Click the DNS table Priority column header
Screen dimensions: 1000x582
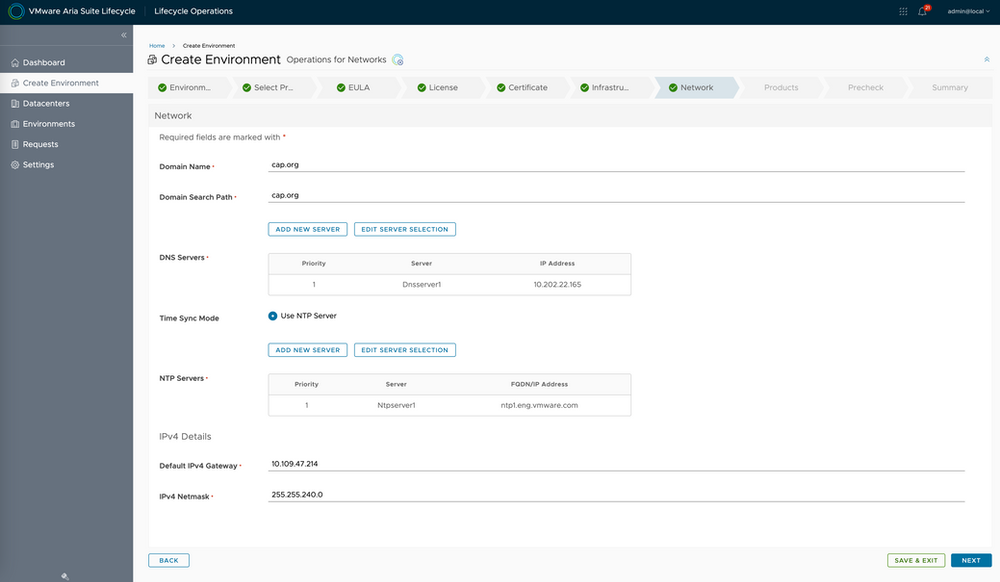point(314,263)
